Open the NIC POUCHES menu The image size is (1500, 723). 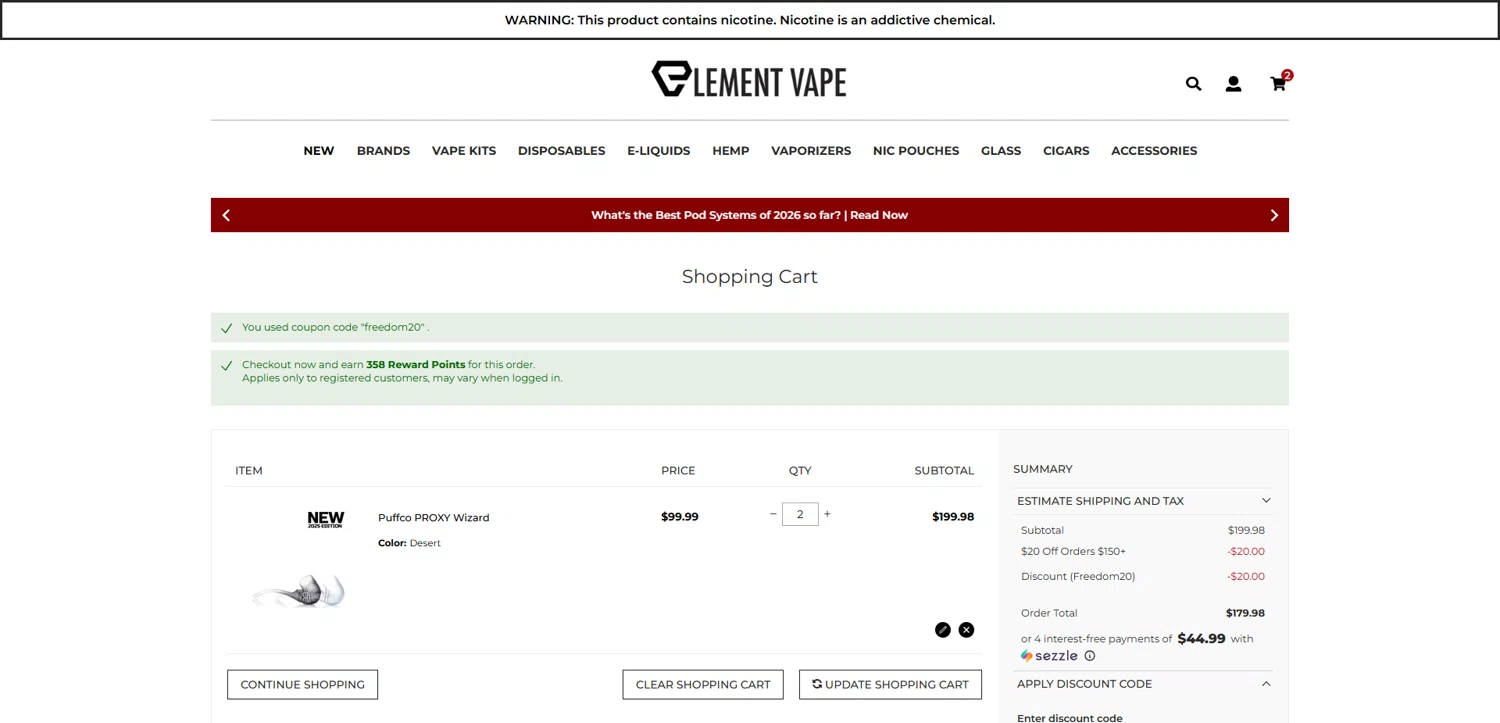coord(916,151)
